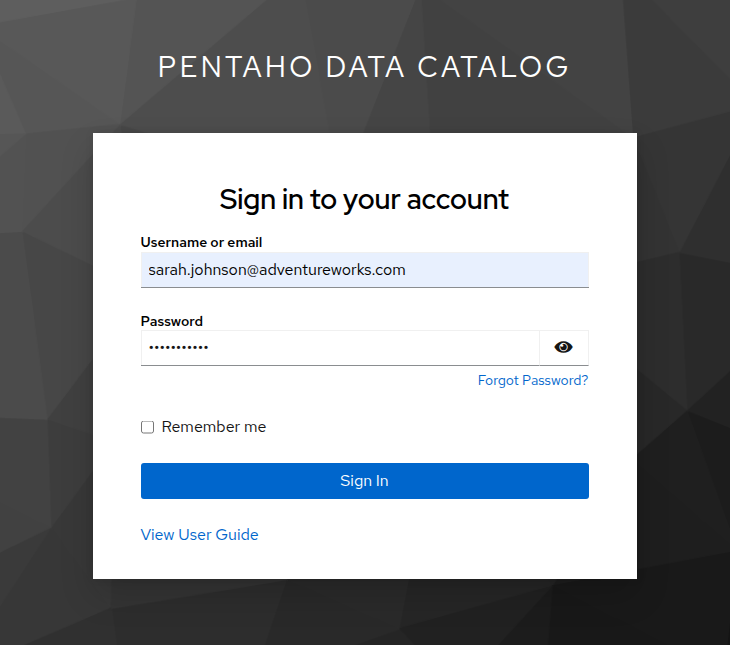Viewport: 730px width, 645px height.
Task: Click the Pentaho Data Catalog title
Action: (364, 67)
